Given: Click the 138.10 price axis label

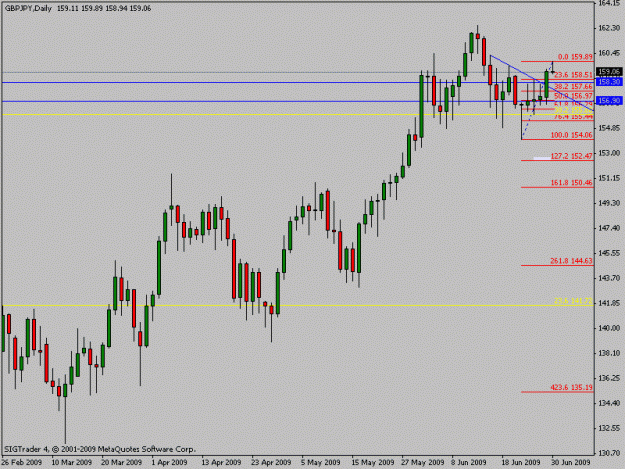Looking at the screenshot, I should coord(609,353).
